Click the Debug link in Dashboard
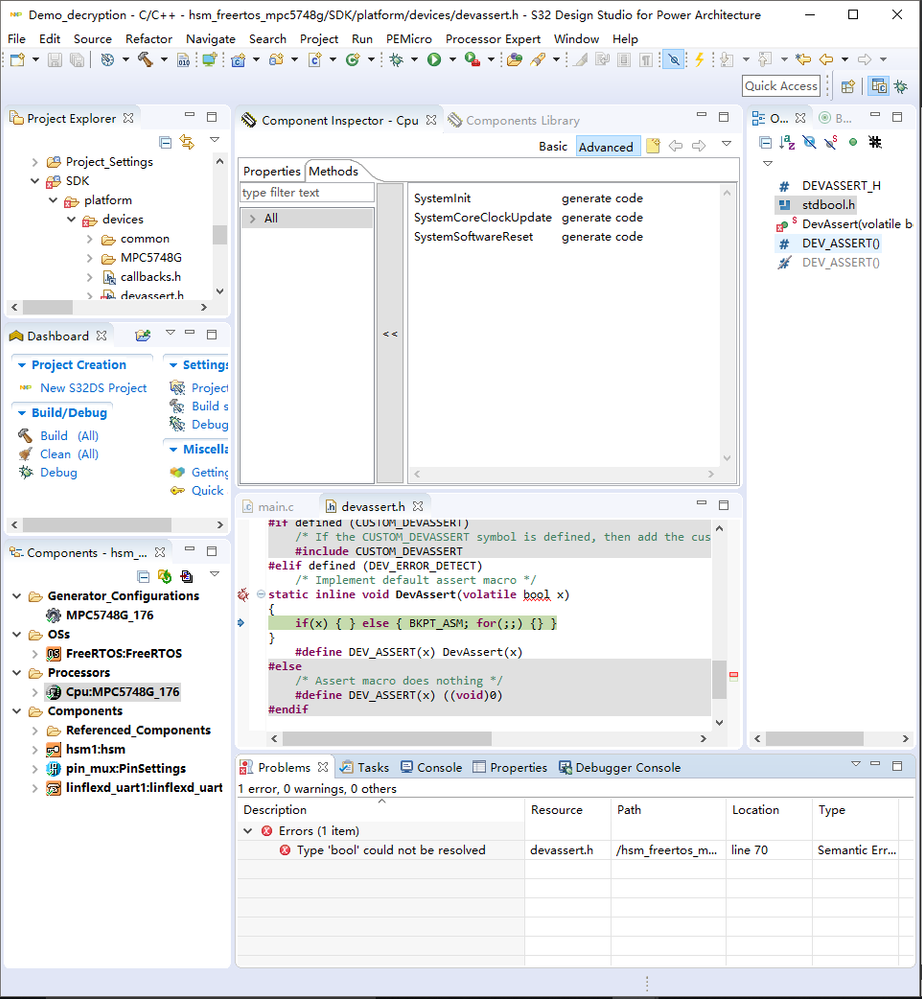 (x=59, y=473)
